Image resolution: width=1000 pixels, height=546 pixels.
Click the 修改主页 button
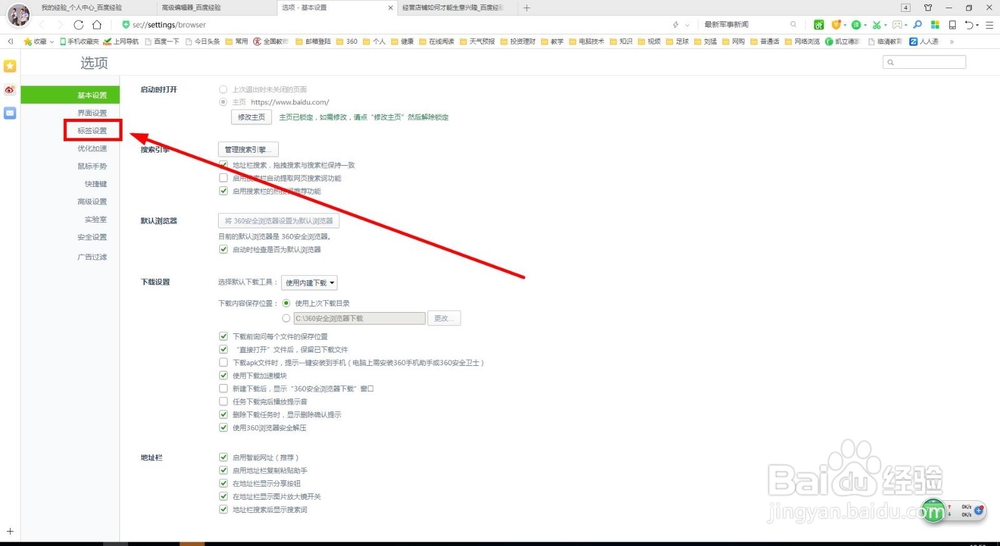point(251,117)
